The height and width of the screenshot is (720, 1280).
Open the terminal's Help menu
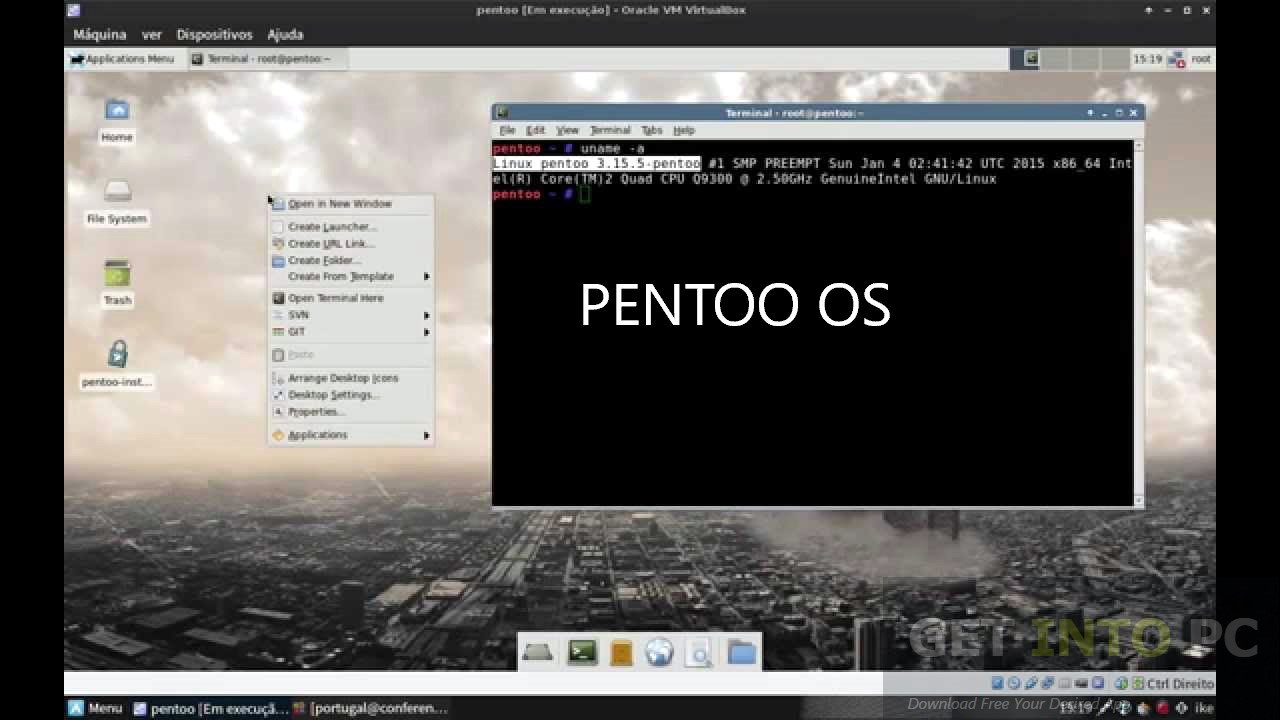pyautogui.click(x=684, y=130)
